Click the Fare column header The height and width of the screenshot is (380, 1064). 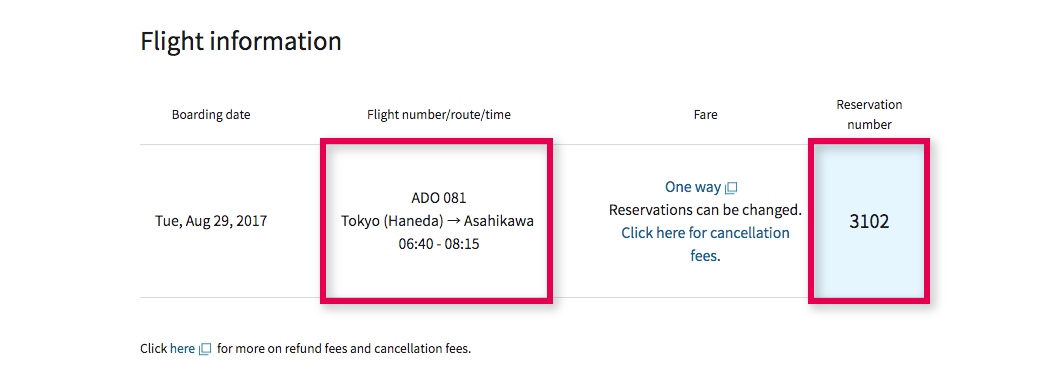click(705, 115)
